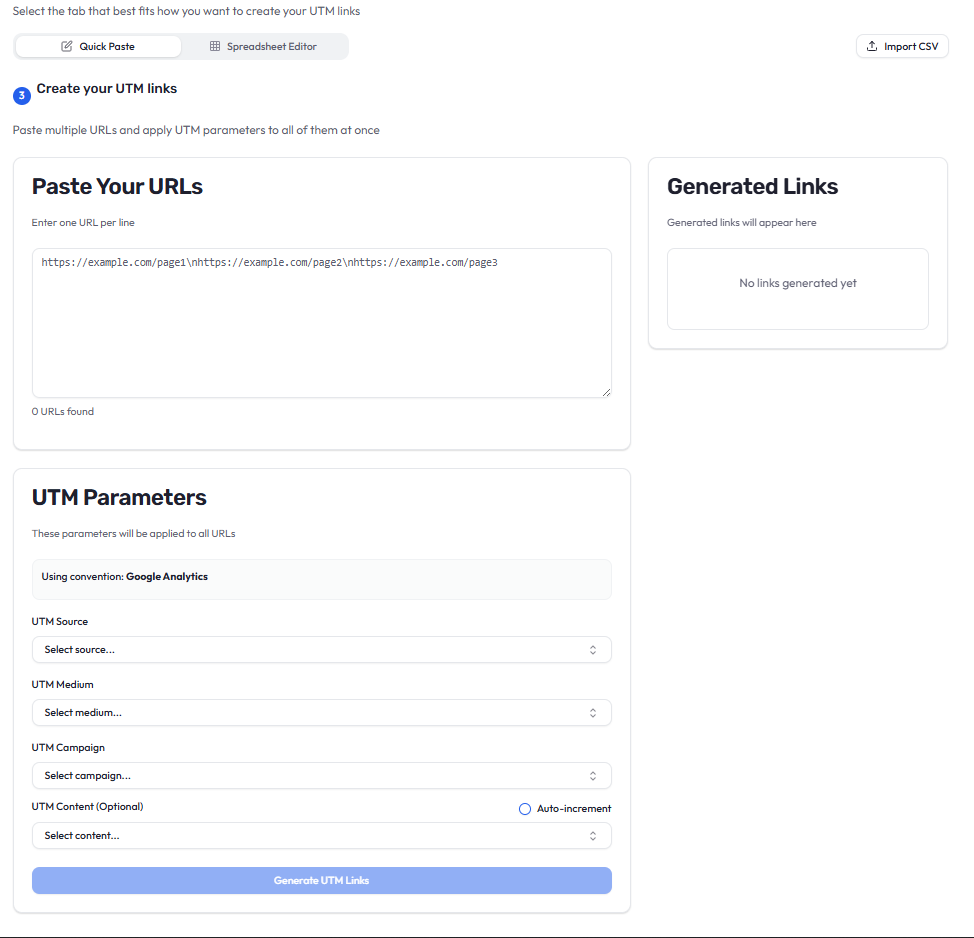Open the Spreadsheet Editor tab
The image size is (974, 938).
coord(263,47)
